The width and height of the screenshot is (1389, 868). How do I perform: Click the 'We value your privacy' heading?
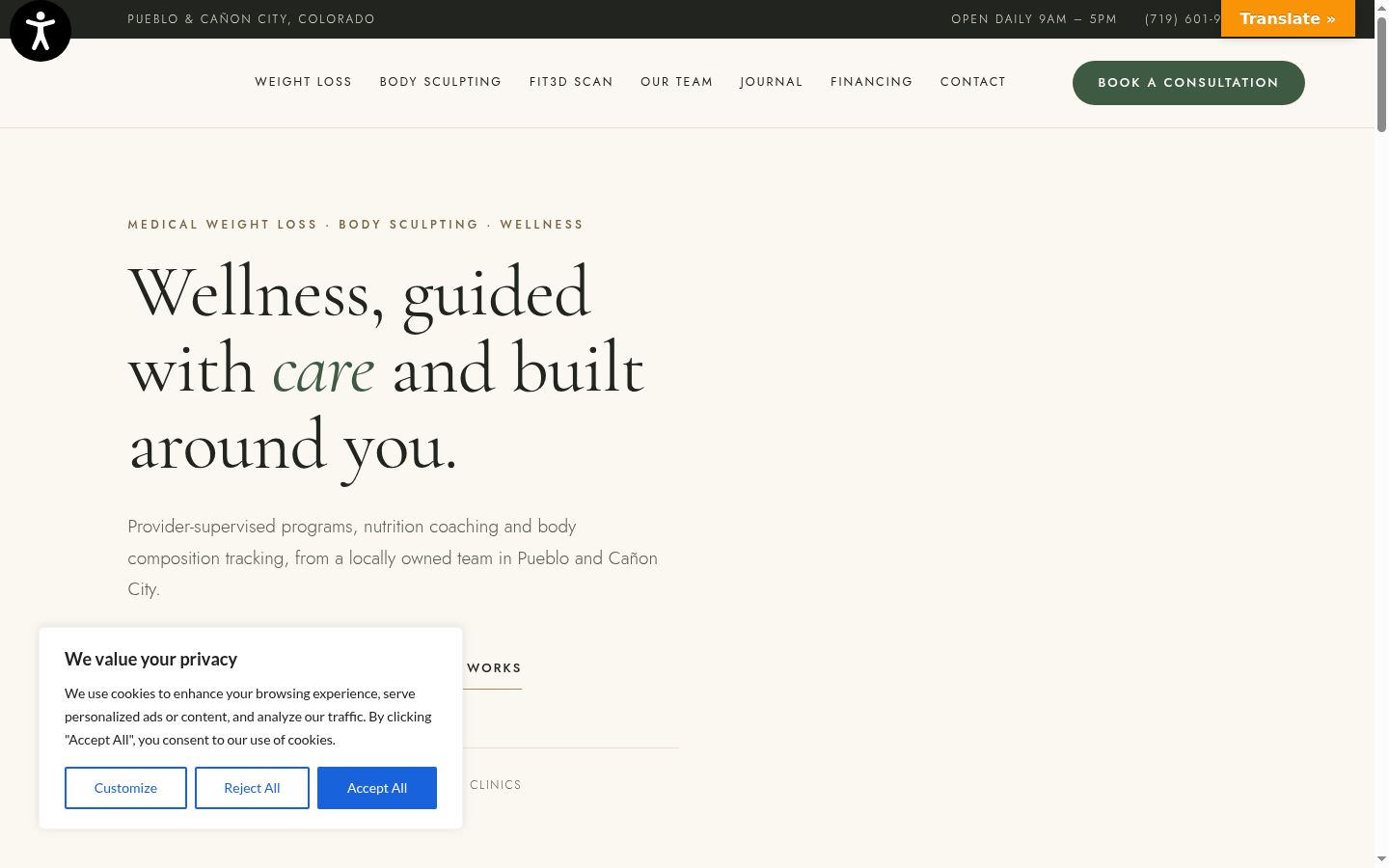pos(150,659)
